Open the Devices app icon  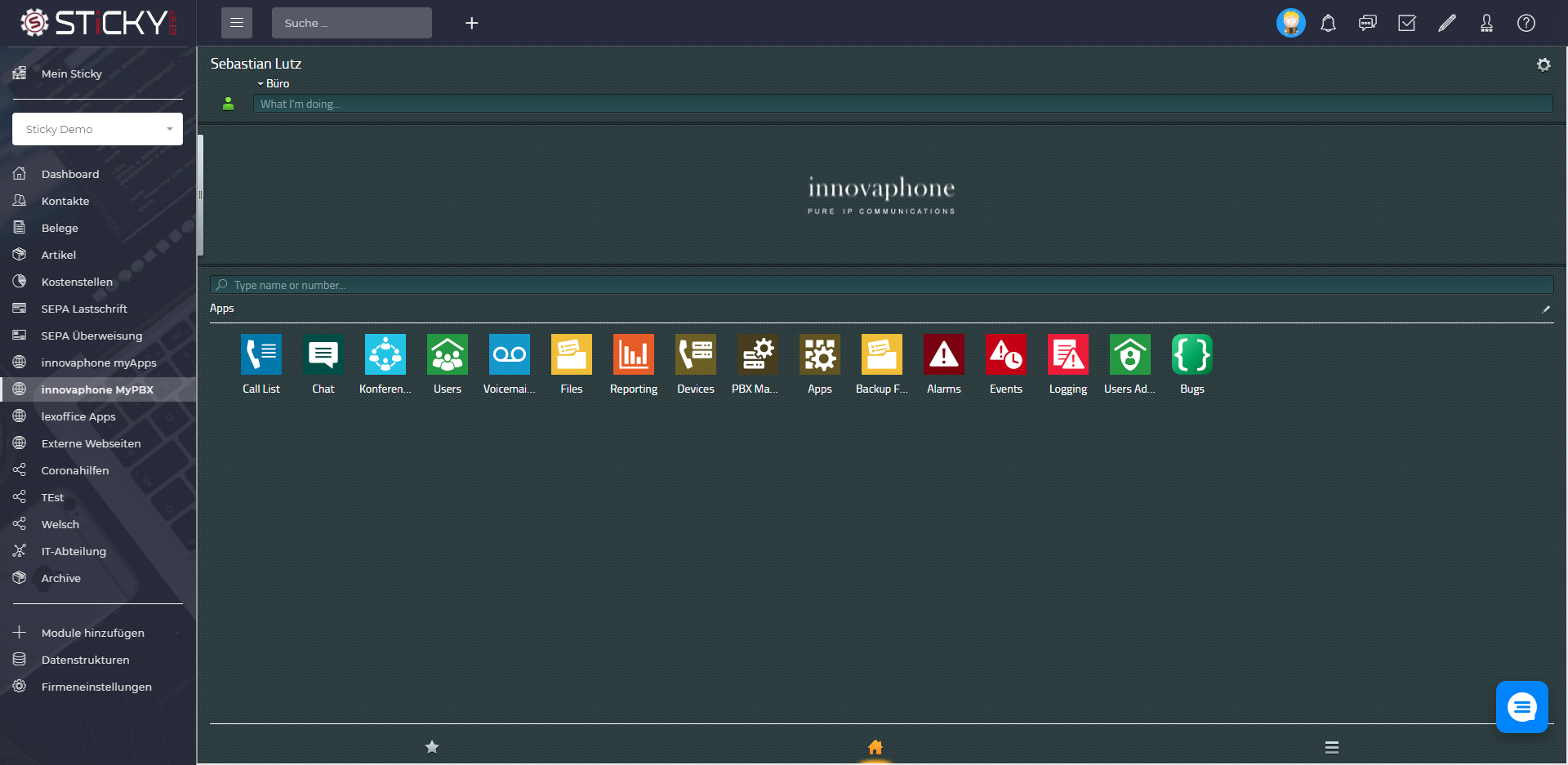point(696,354)
